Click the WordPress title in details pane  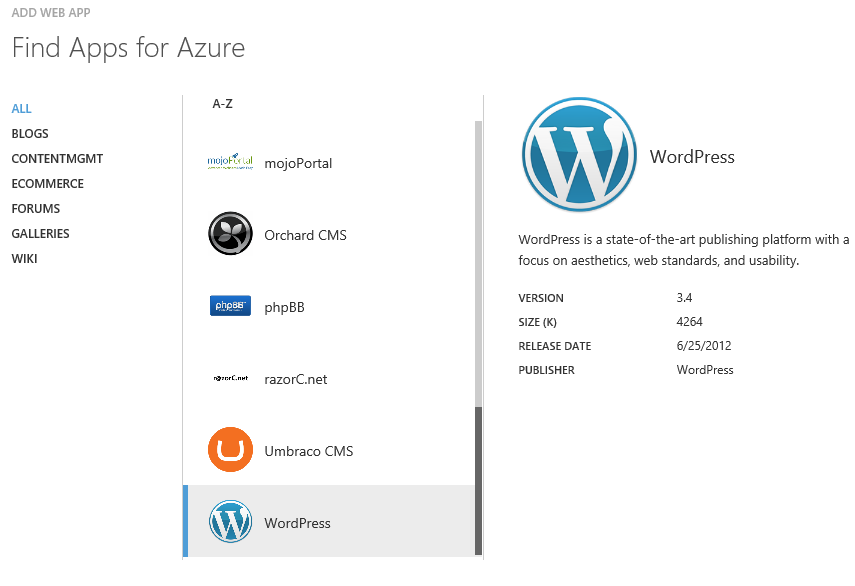coord(692,157)
